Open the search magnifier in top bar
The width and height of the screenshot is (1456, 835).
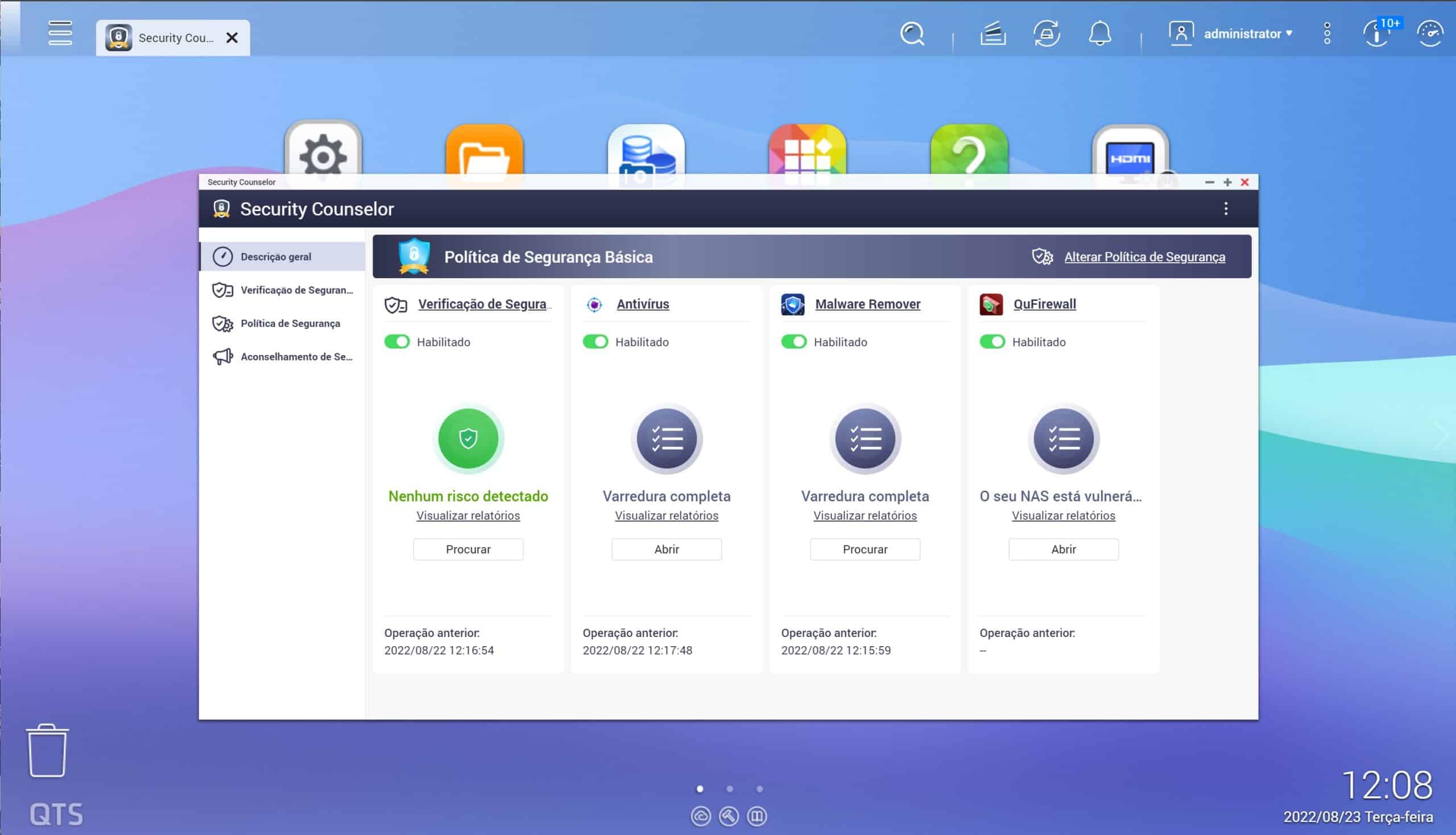point(912,34)
